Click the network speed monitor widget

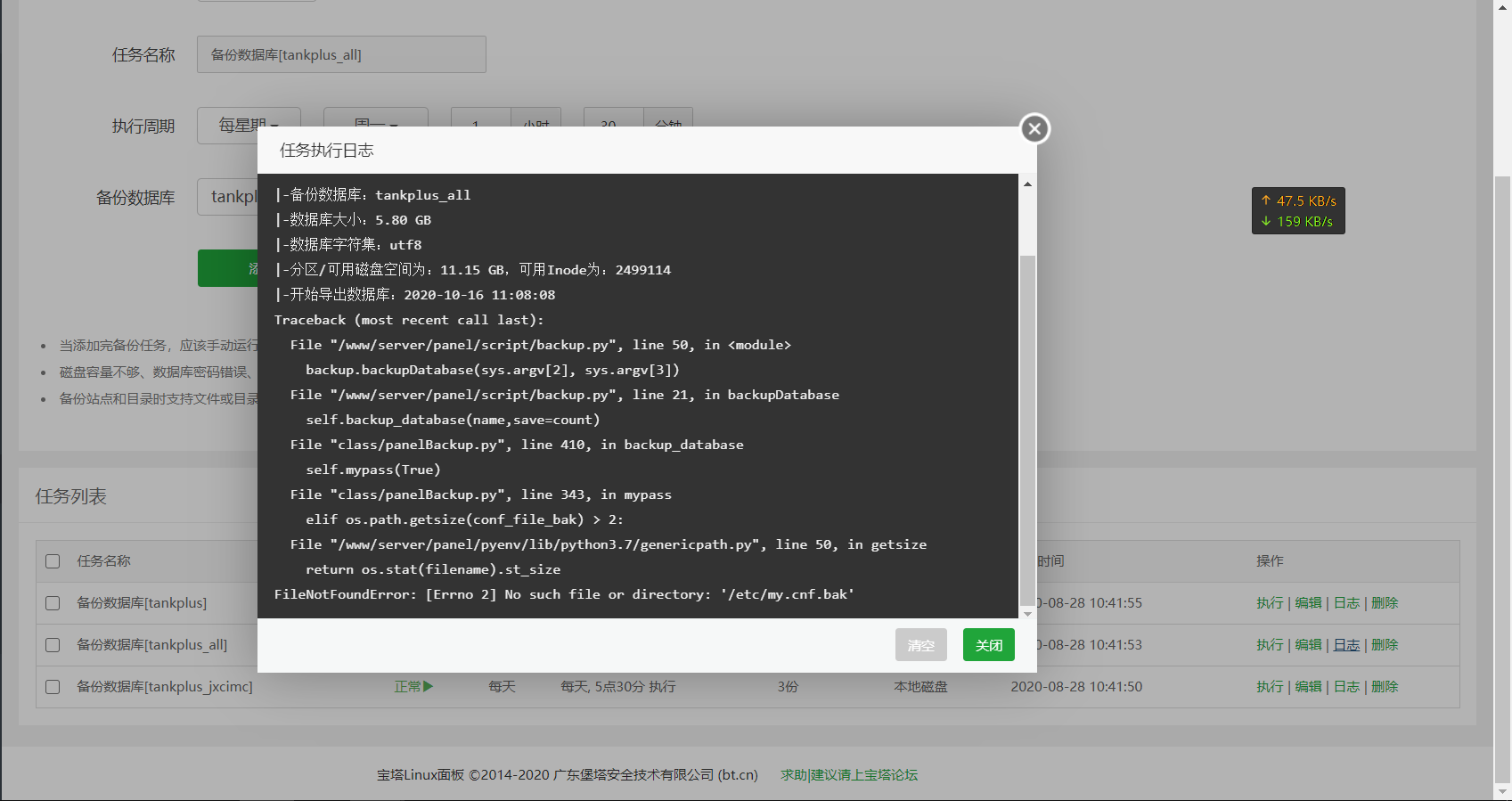(x=1298, y=211)
